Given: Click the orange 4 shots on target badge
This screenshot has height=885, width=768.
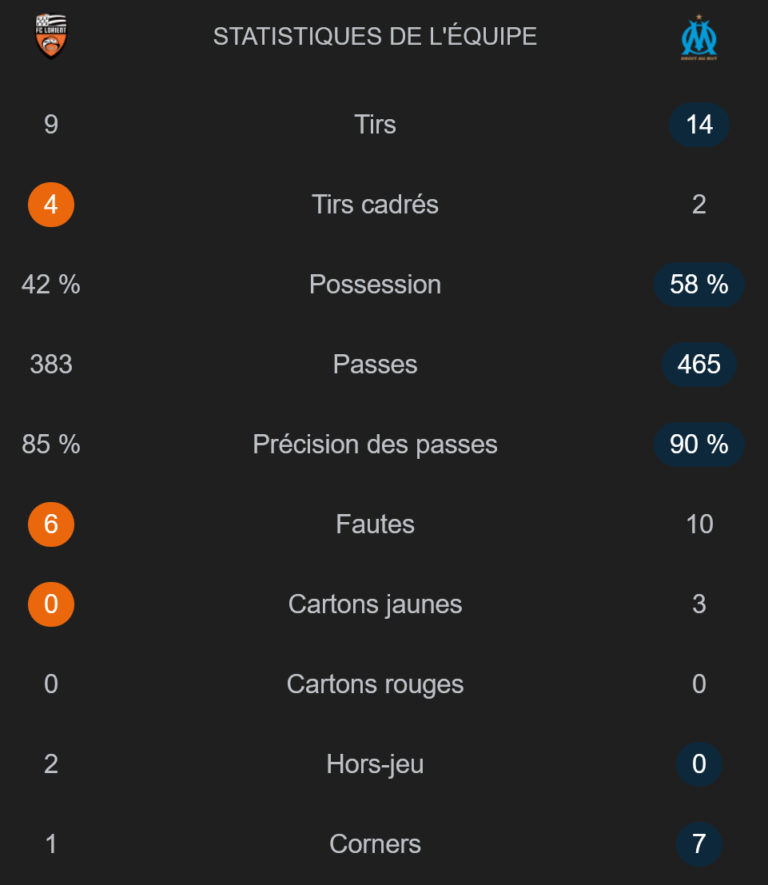Looking at the screenshot, I should click(51, 204).
